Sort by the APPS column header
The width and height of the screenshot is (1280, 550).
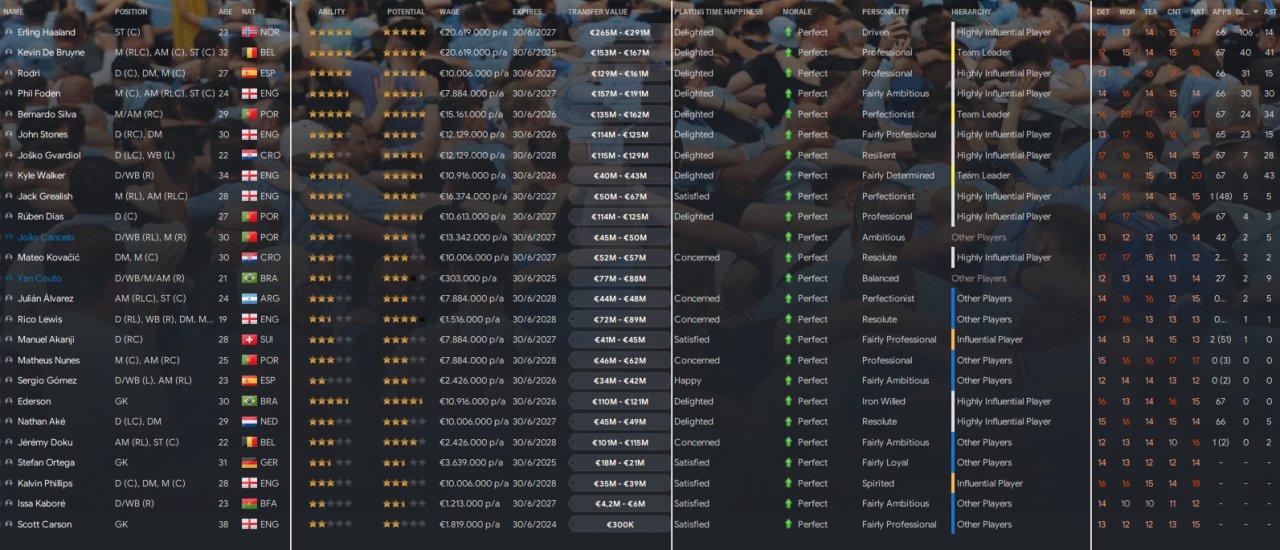pyautogui.click(x=1221, y=11)
